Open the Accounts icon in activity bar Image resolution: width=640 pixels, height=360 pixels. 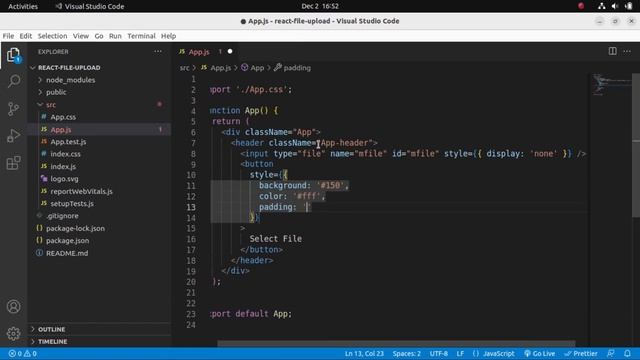click(13, 306)
